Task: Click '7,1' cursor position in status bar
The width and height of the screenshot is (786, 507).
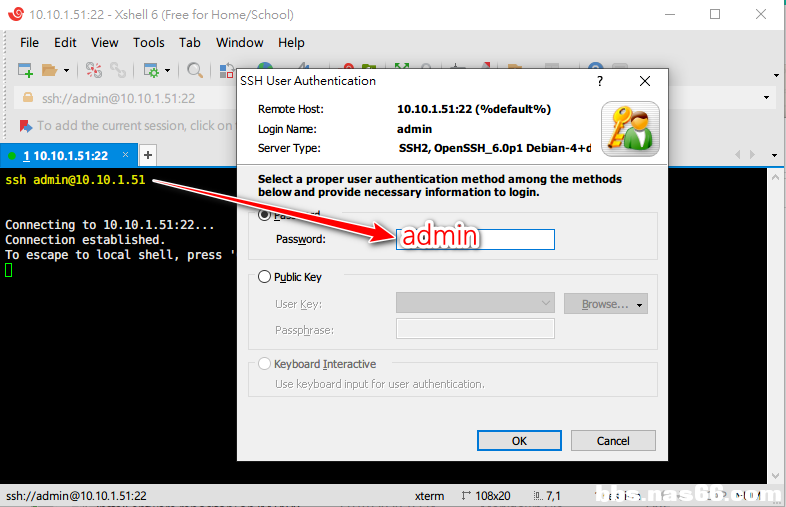Action: coord(553,496)
